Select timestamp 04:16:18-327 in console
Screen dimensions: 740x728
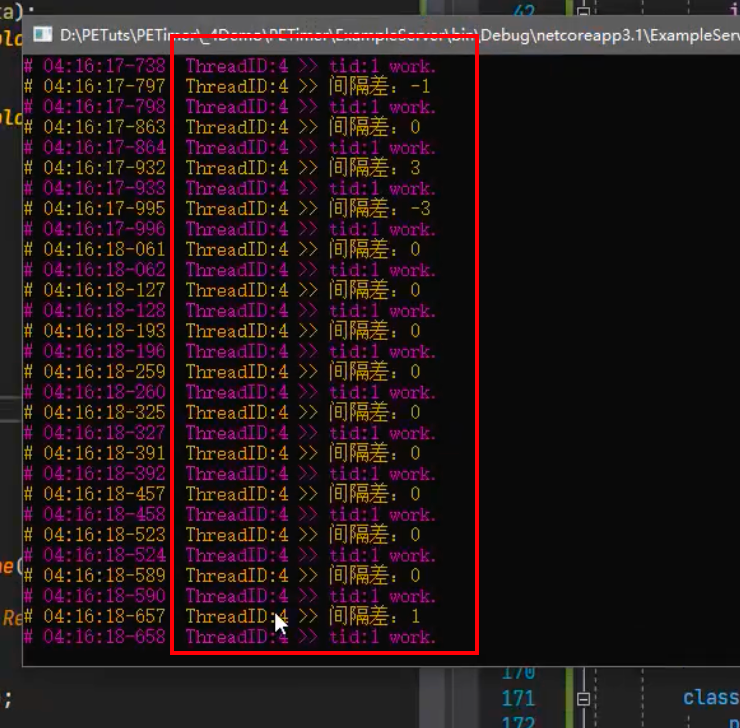[x=104, y=433]
